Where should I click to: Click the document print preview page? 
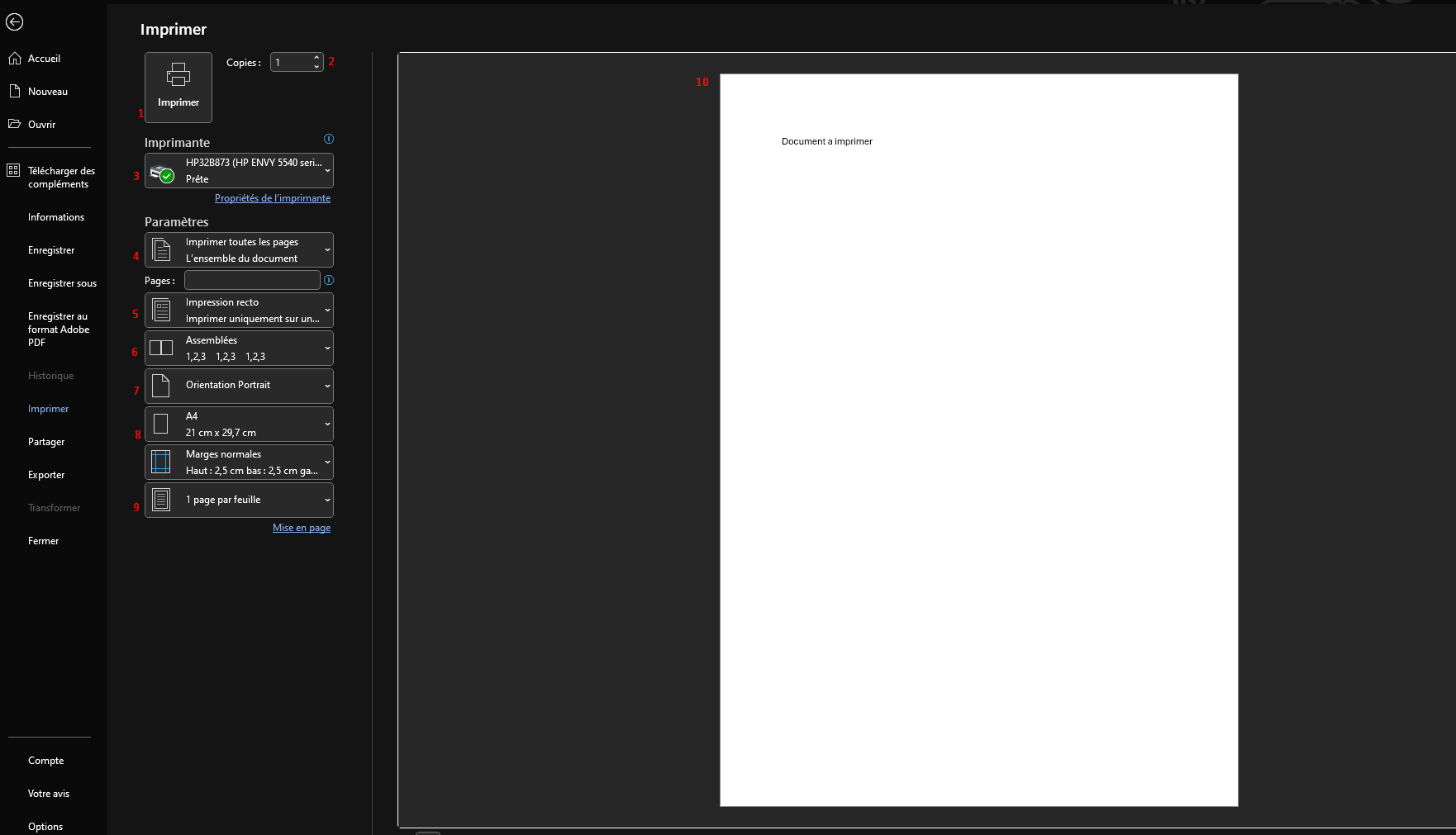click(979, 440)
